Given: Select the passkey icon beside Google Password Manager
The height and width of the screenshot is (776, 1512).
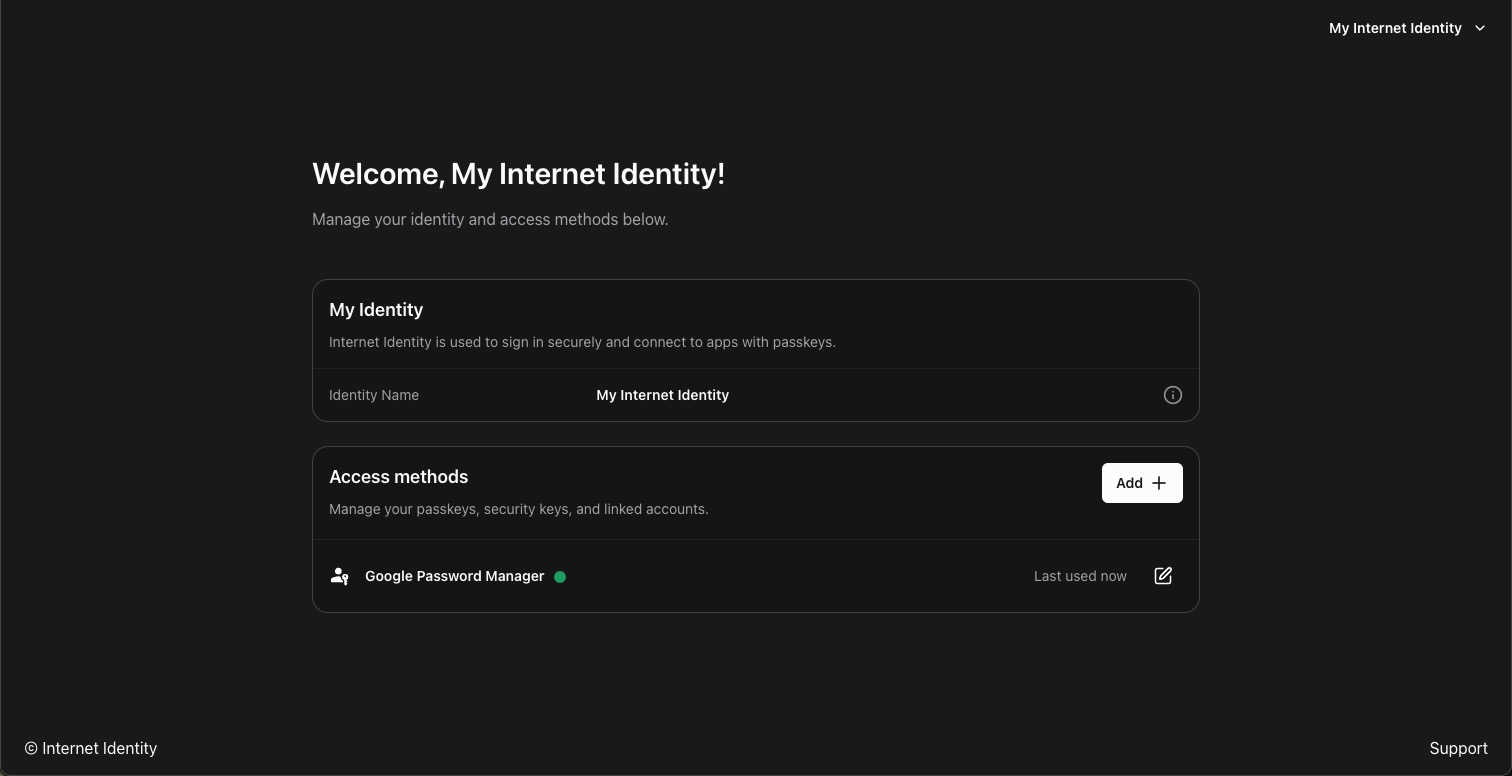Looking at the screenshot, I should point(340,576).
